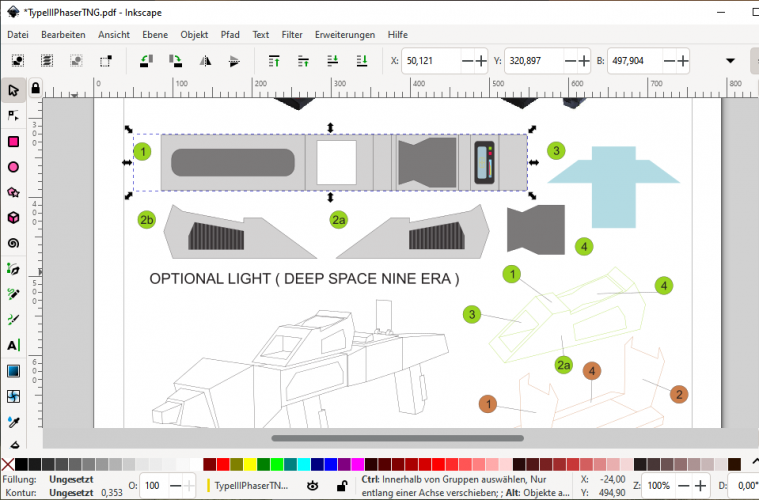Select the Pen Bezier tool
Screen dimensions: 759x500
click(x=14, y=269)
